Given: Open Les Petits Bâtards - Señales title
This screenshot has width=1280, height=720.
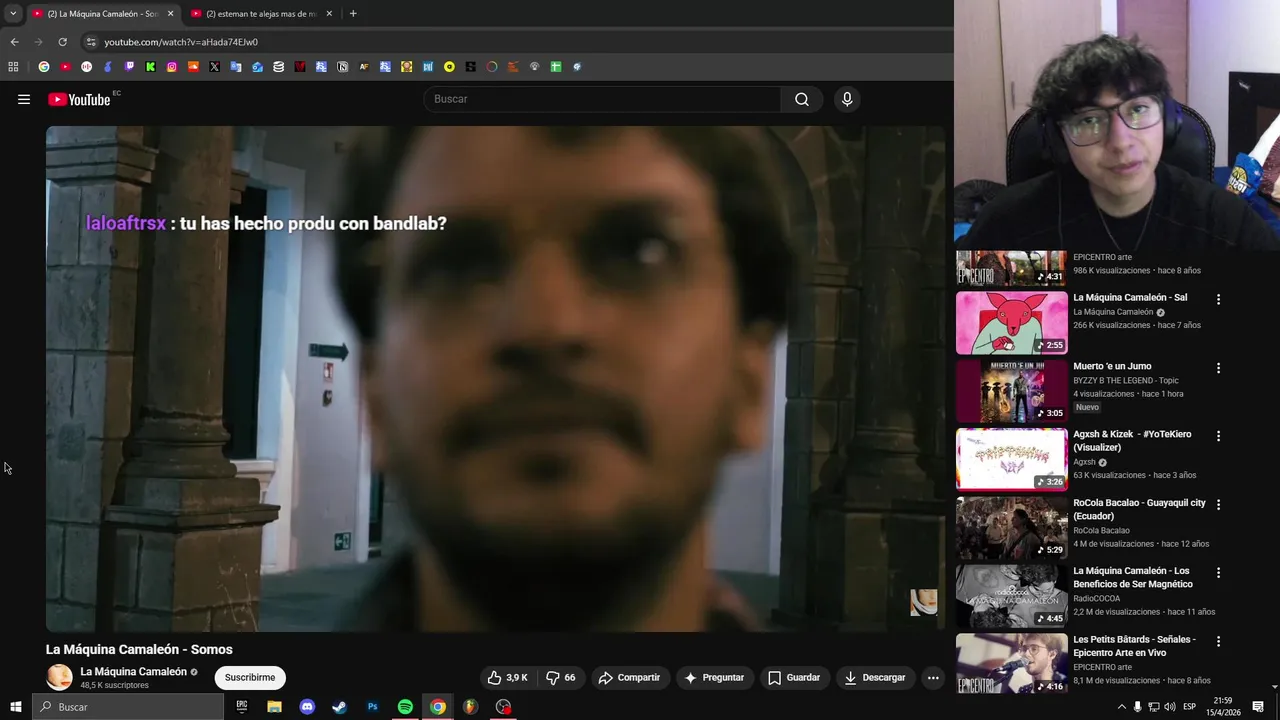Looking at the screenshot, I should pyautogui.click(x=1134, y=645).
